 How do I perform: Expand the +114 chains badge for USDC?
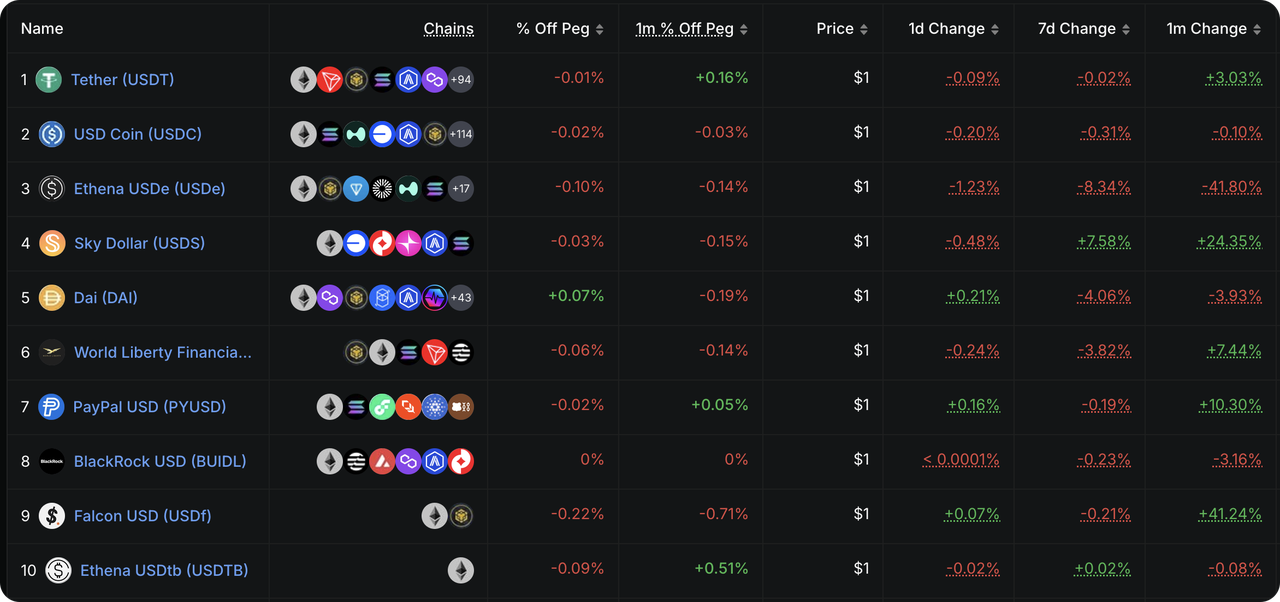pos(461,134)
